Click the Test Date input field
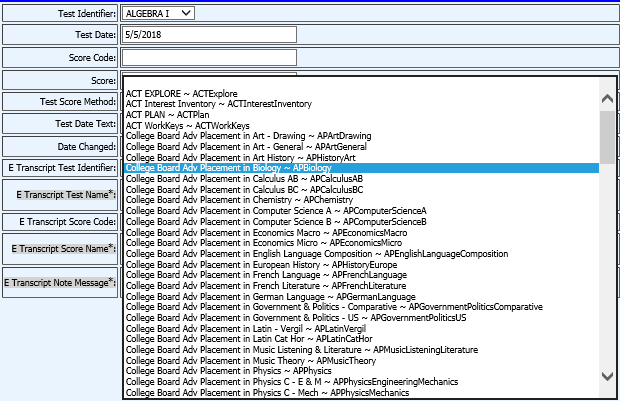The height and width of the screenshot is (401, 620). [x=209, y=35]
